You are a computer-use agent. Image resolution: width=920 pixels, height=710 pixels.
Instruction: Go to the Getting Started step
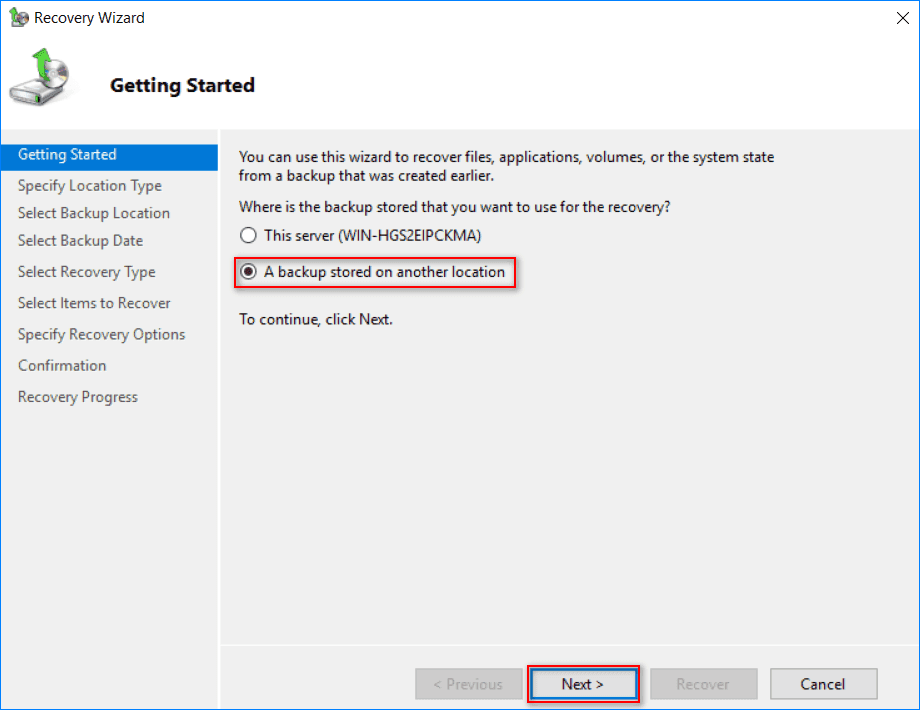pyautogui.click(x=67, y=155)
